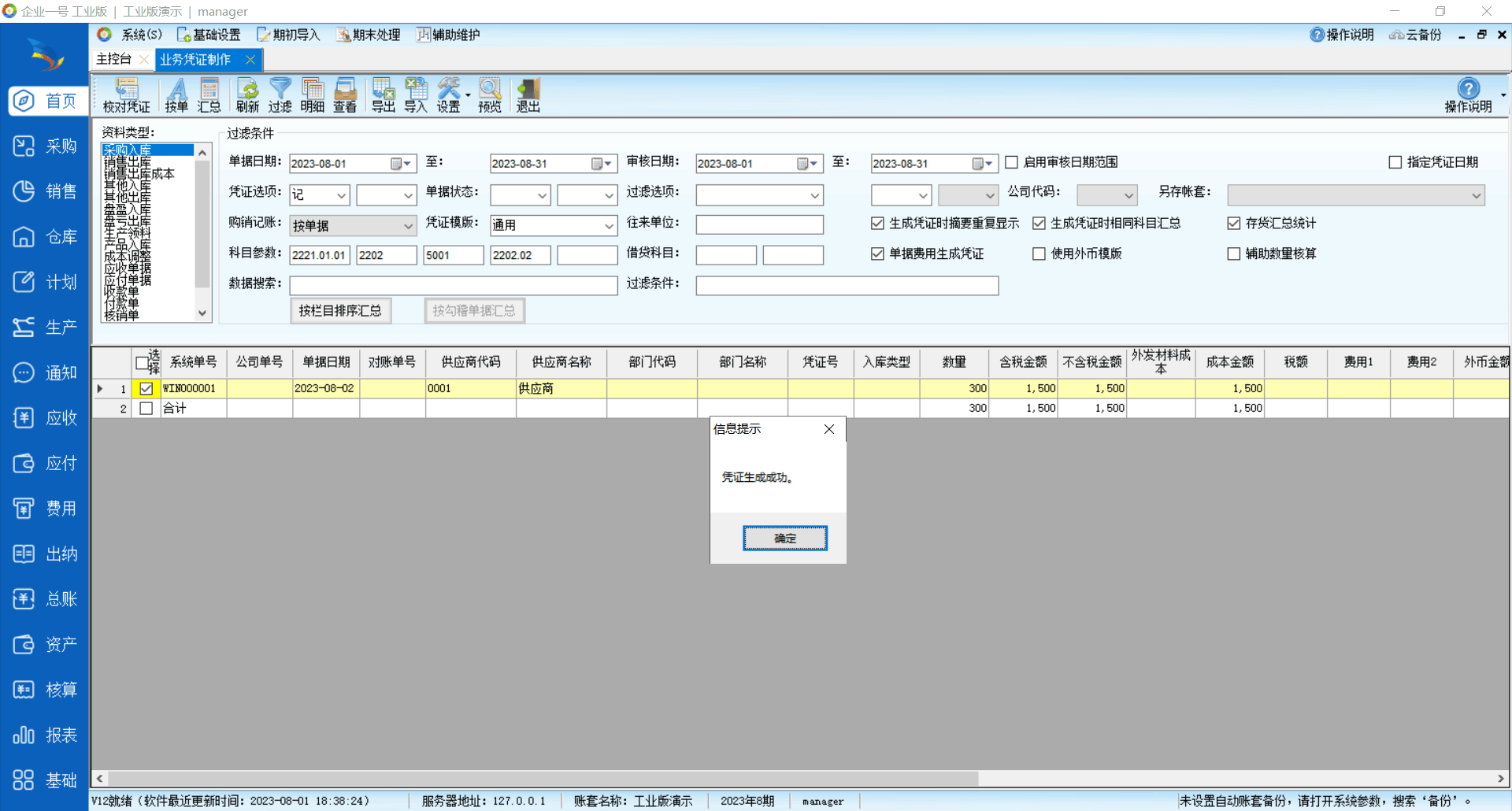Click the 退出 exit icon
The image size is (1512, 811).
pos(528,95)
